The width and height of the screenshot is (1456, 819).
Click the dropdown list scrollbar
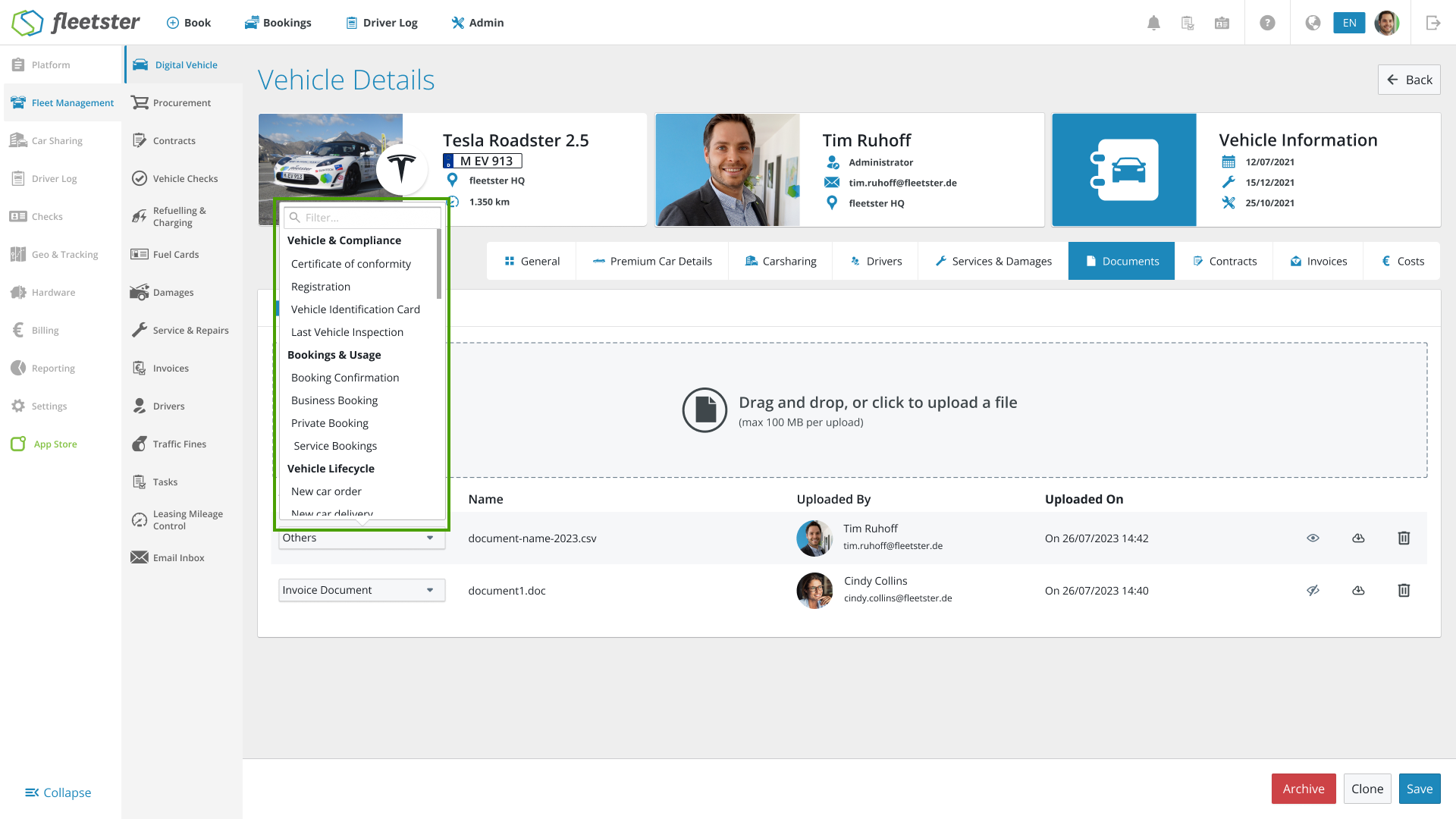pos(439,265)
